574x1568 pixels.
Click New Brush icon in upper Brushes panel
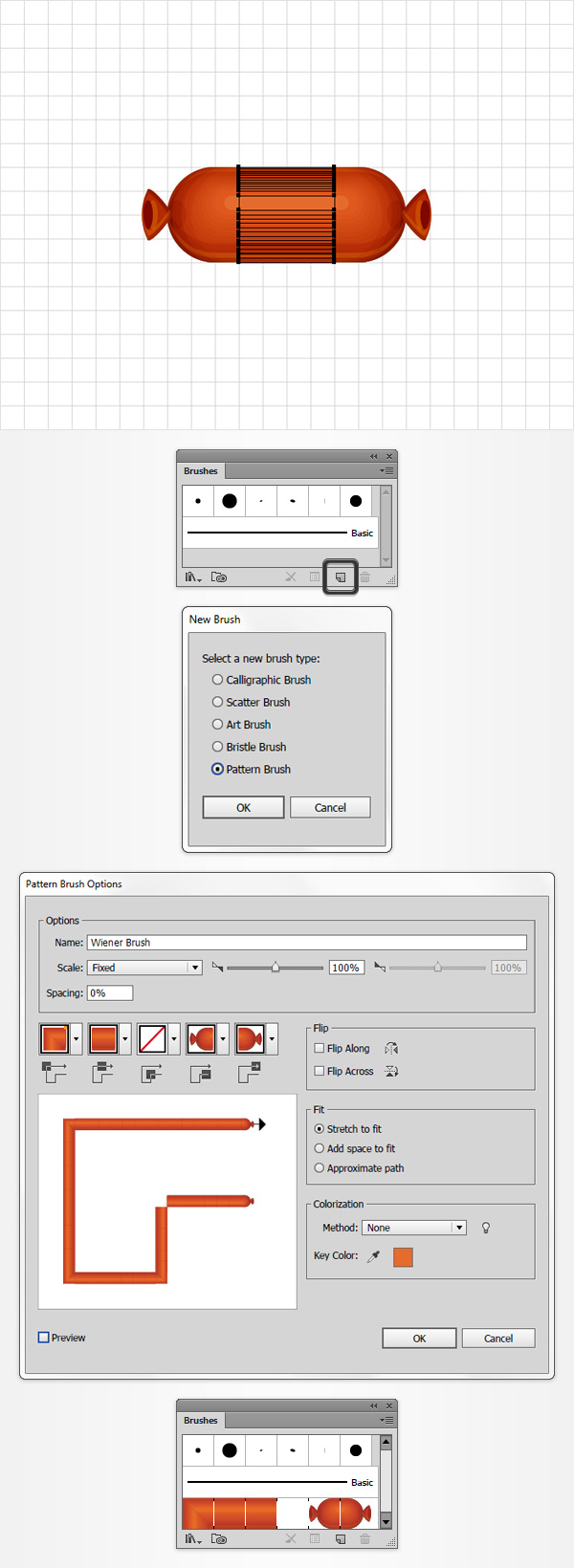341,577
